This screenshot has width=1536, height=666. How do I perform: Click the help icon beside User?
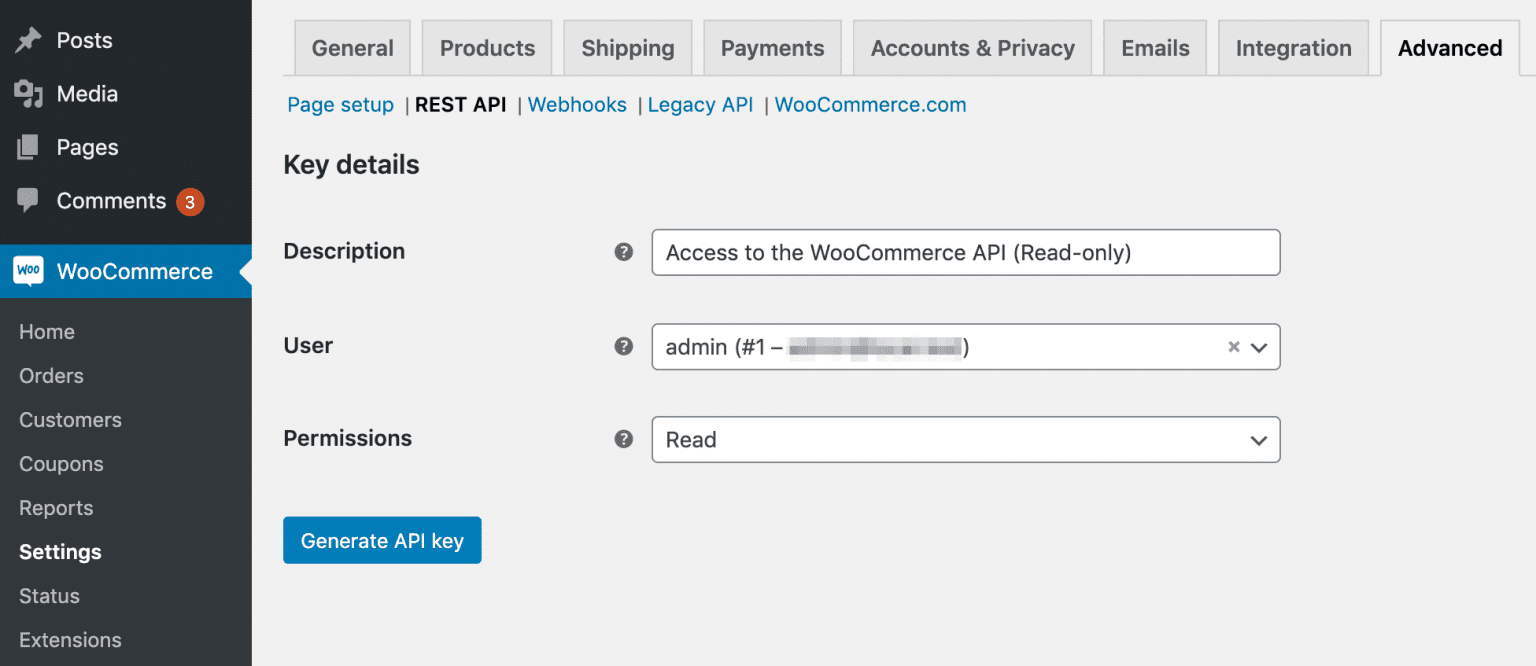coord(623,346)
